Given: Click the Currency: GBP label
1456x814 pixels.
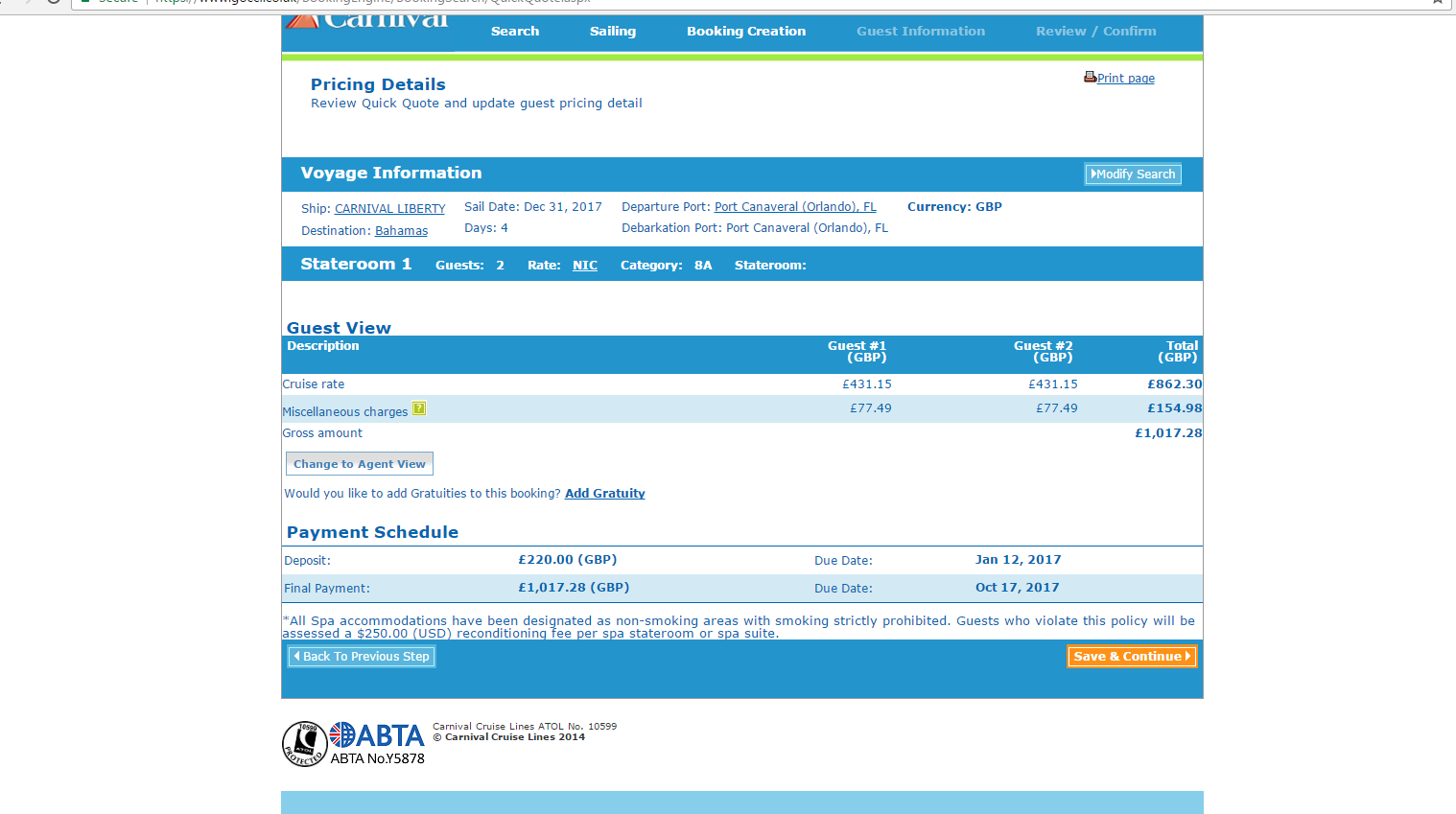Looking at the screenshot, I should pyautogui.click(x=954, y=207).
